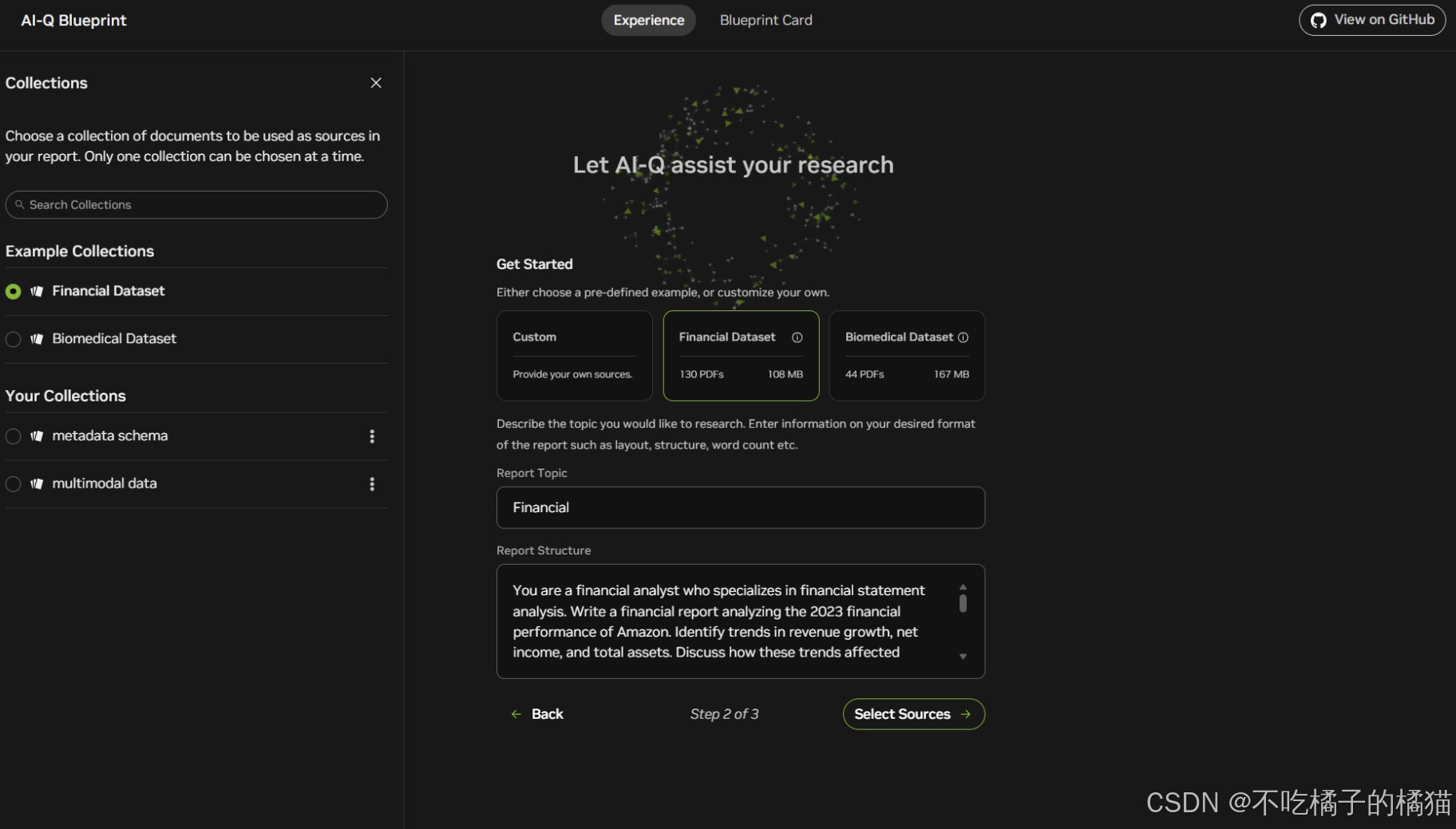This screenshot has width=1456, height=829.
Task: Switch to the Experience tab
Action: 648,20
